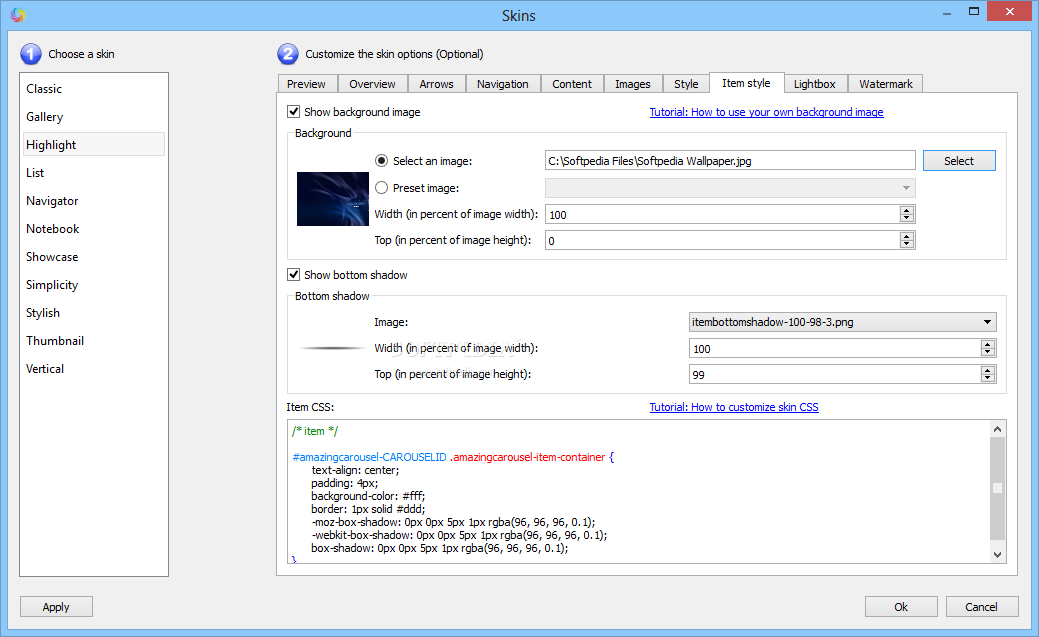Open the Arrows tab
This screenshot has height=637, width=1039.
[437, 84]
